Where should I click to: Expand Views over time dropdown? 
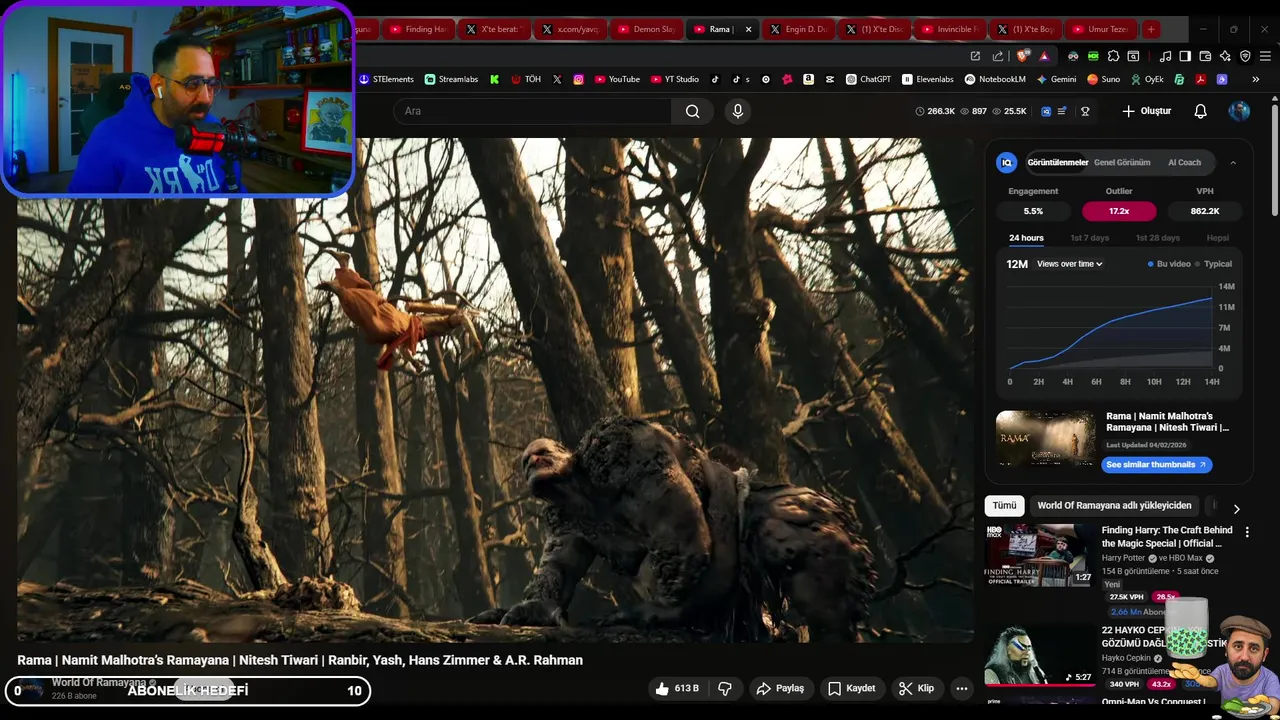1069,264
